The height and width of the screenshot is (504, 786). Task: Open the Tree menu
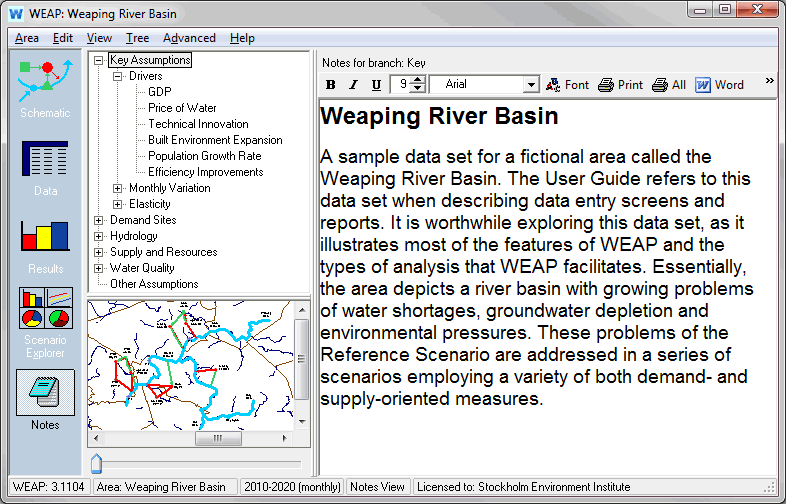(137, 38)
